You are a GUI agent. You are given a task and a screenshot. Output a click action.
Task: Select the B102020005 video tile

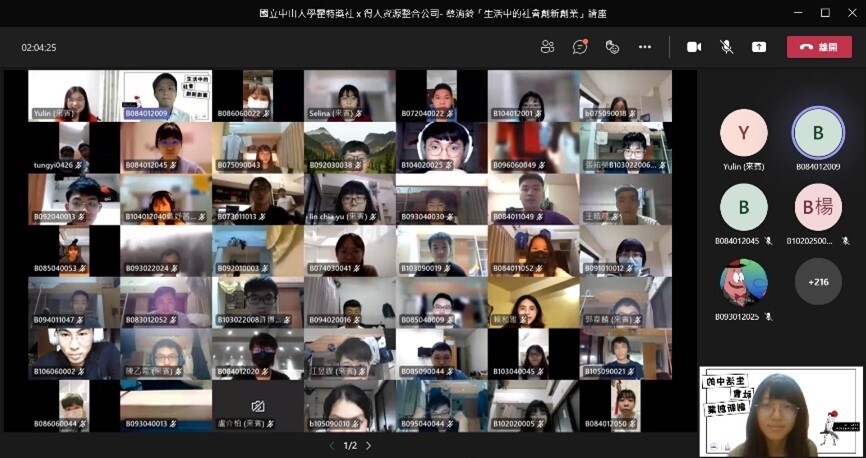tap(534, 406)
